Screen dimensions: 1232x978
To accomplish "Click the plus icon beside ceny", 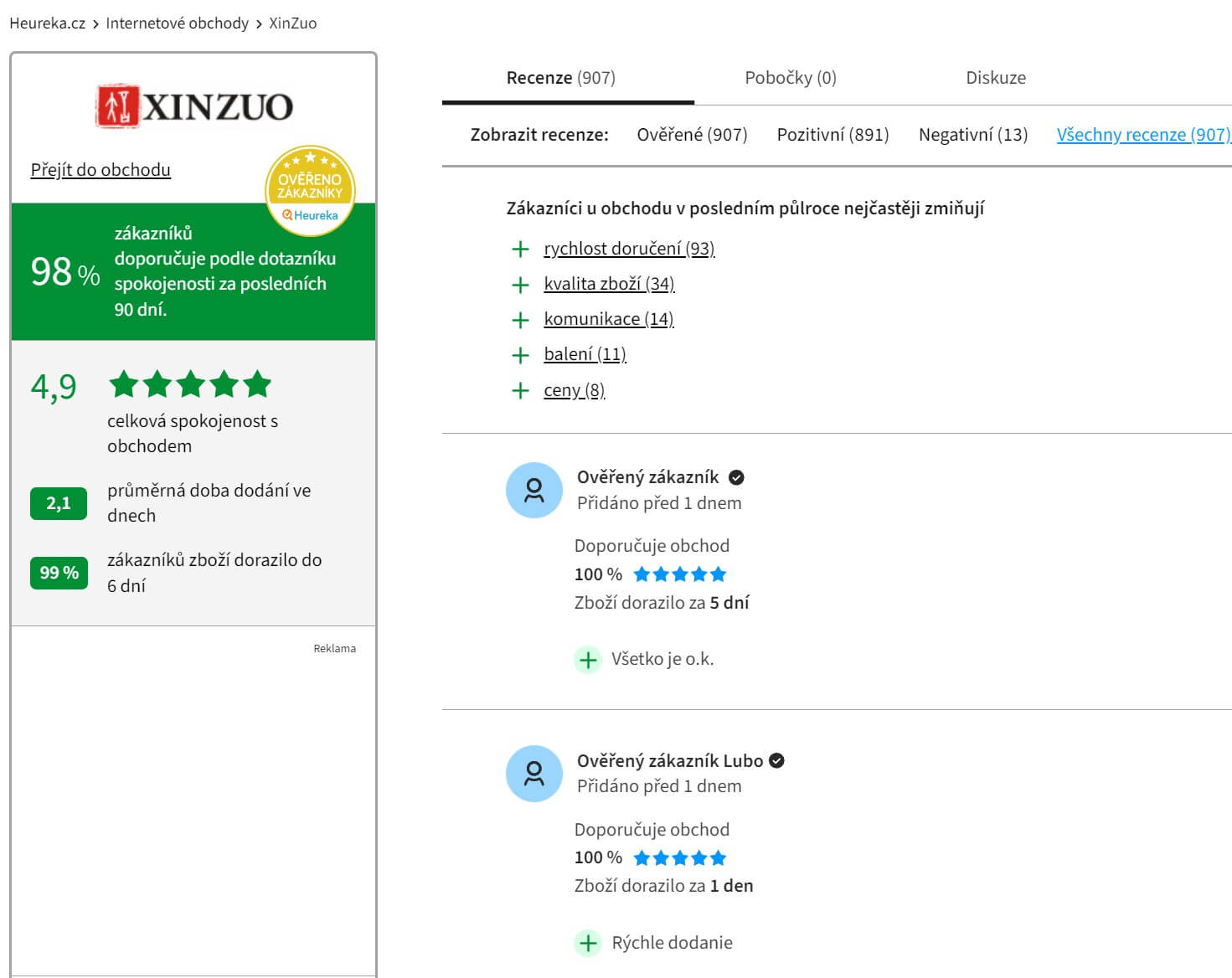I will (x=520, y=390).
